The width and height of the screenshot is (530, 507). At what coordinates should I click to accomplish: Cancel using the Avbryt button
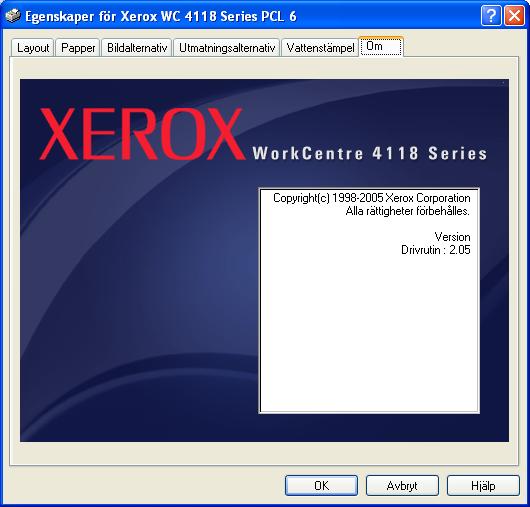(402, 486)
